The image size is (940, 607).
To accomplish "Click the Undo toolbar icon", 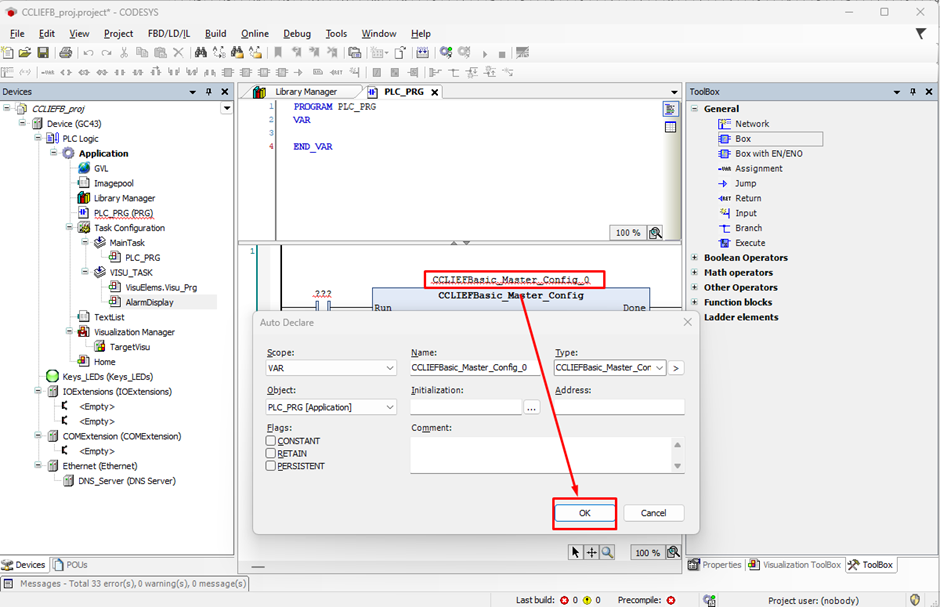I will (89, 53).
